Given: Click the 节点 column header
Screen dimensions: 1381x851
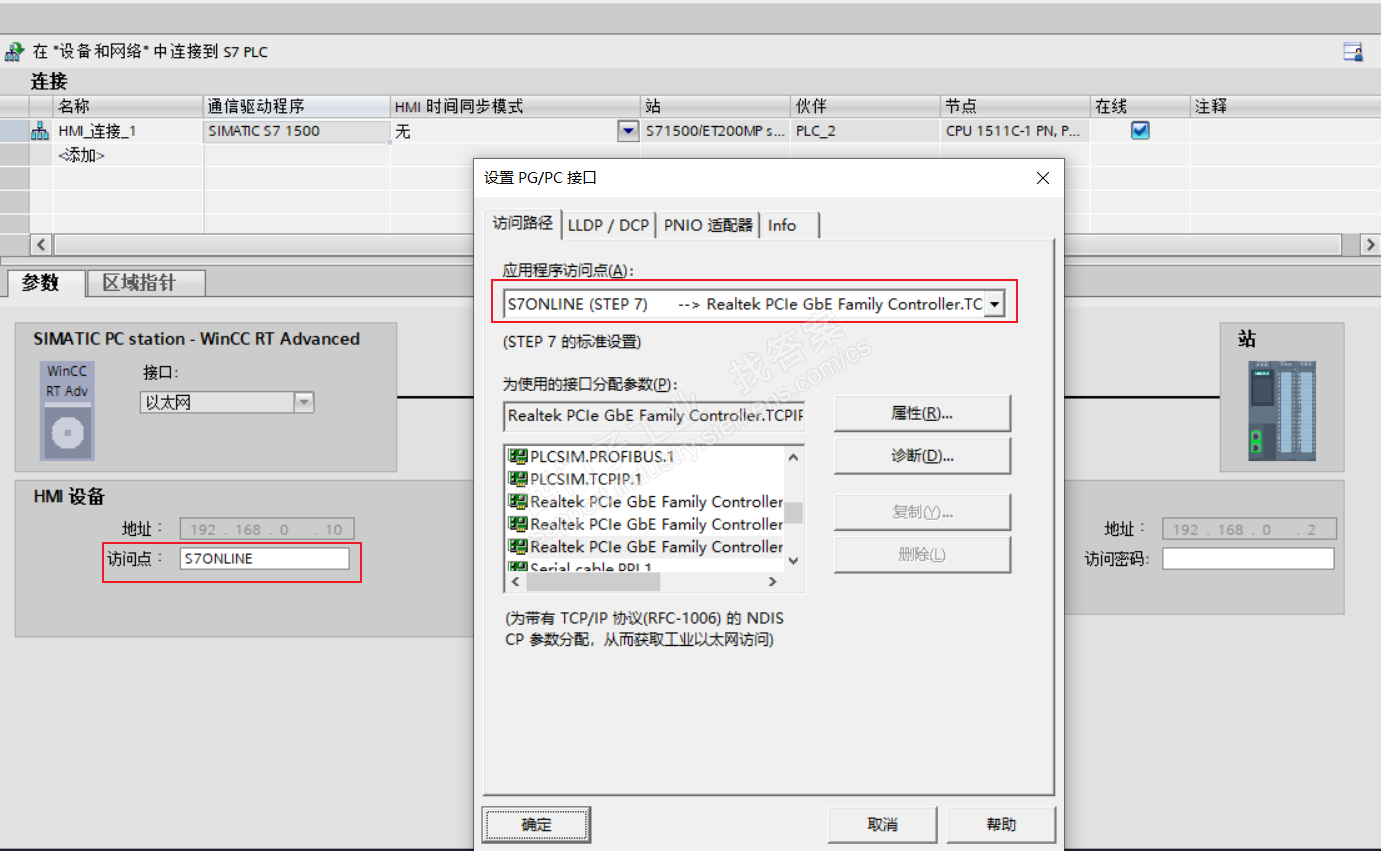Looking at the screenshot, I should coord(1015,106).
